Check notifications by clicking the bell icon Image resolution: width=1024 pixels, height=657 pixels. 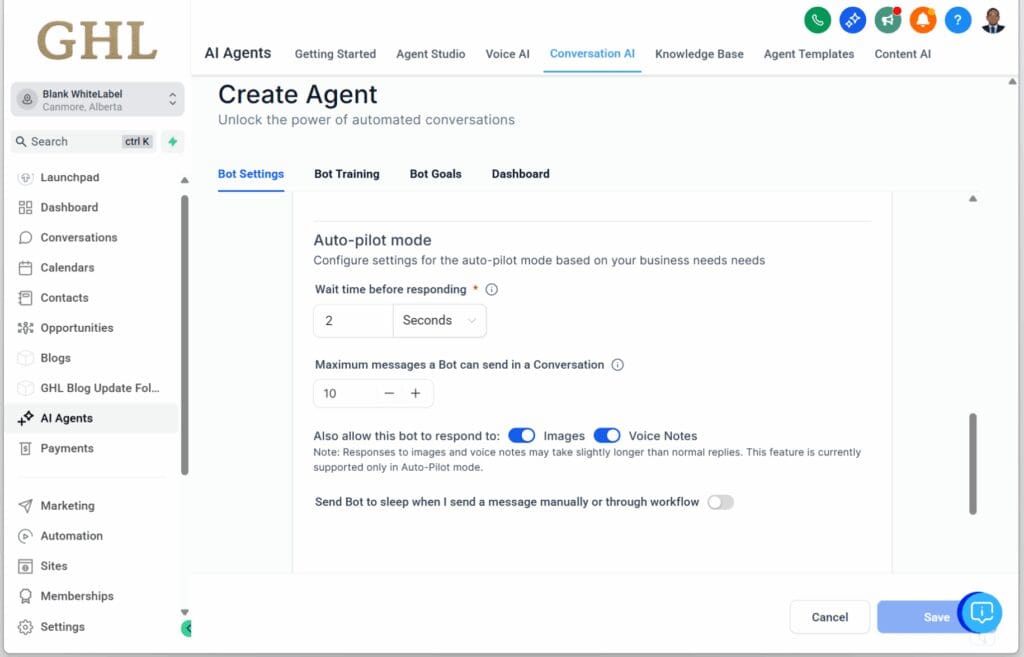click(x=922, y=20)
